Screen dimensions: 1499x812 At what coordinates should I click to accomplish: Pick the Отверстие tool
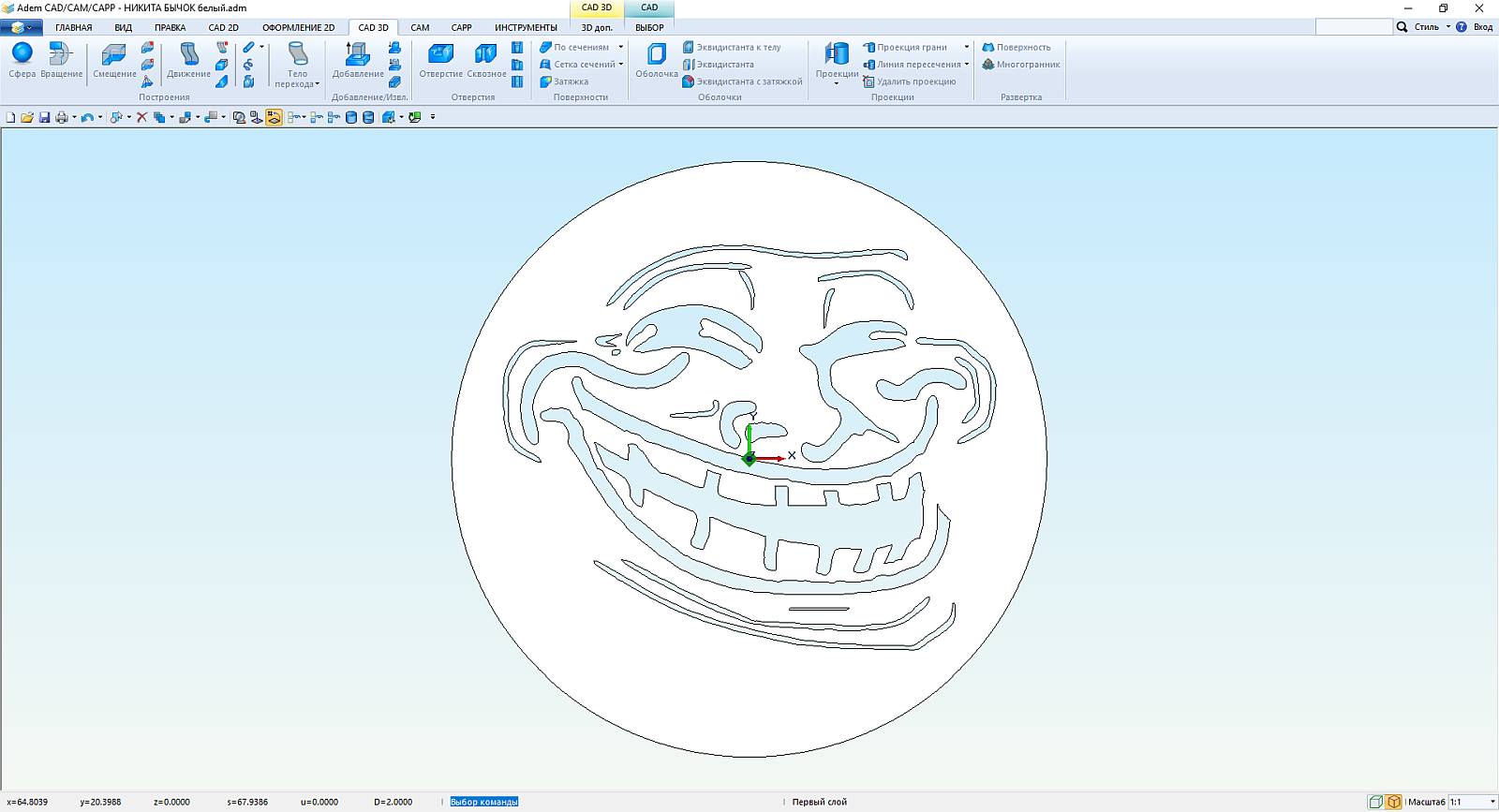[440, 60]
